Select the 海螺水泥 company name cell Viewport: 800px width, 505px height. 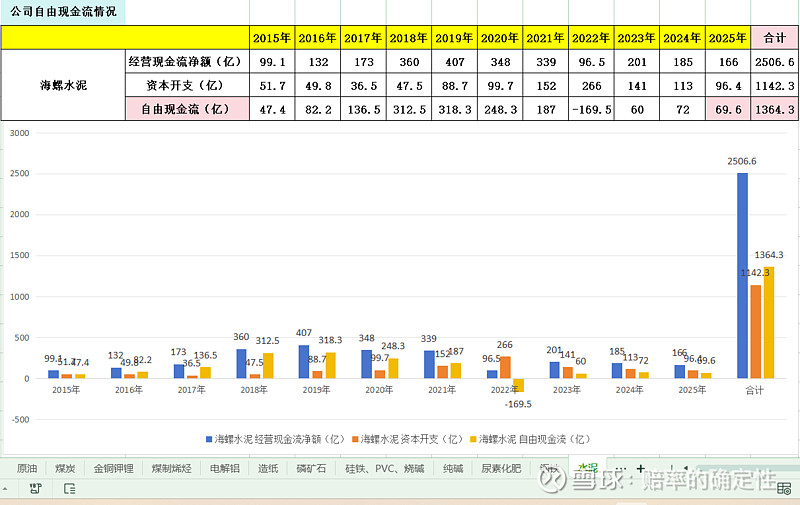coord(63,85)
